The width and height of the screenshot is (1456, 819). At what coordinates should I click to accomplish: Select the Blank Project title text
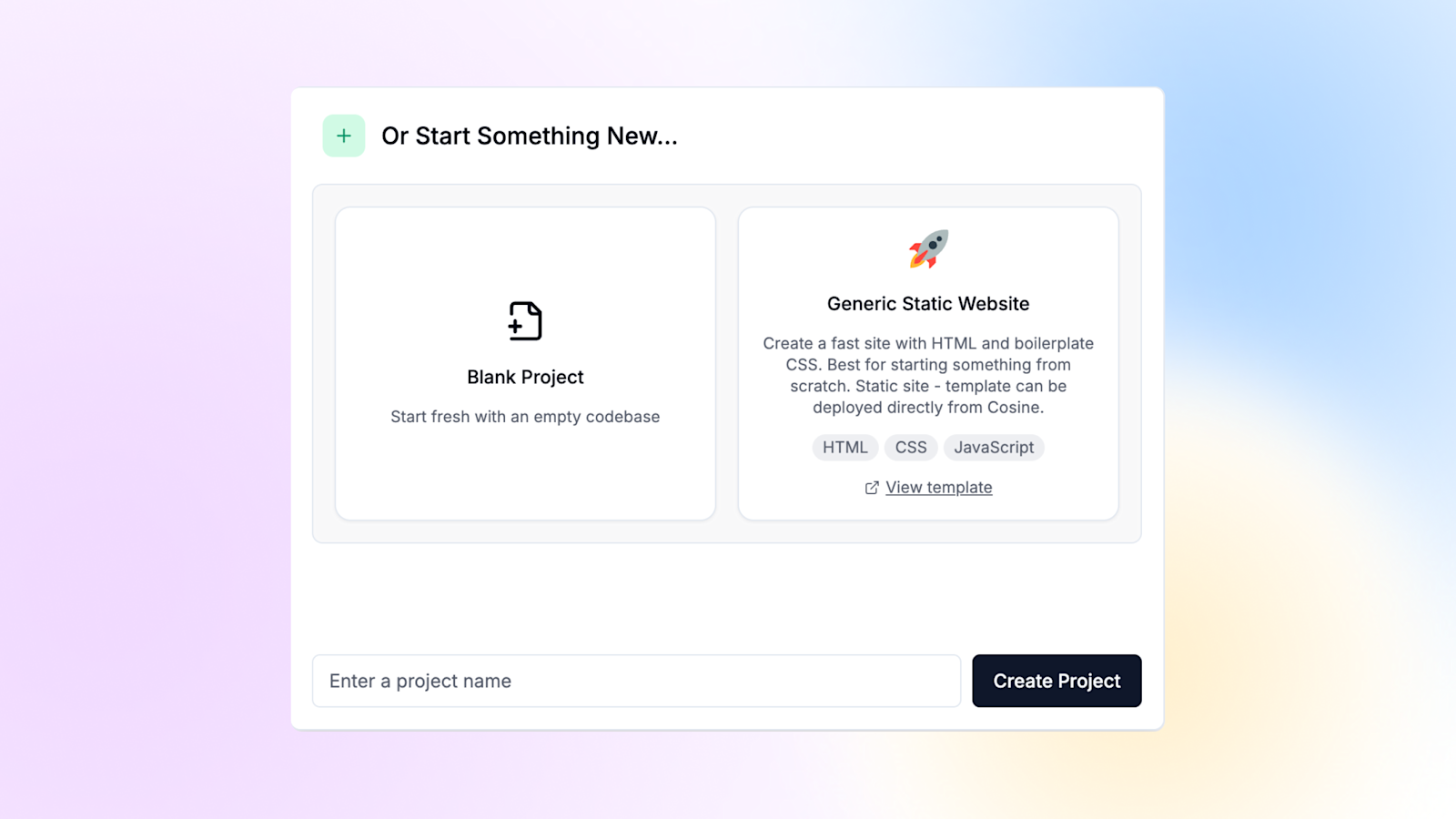(x=525, y=377)
